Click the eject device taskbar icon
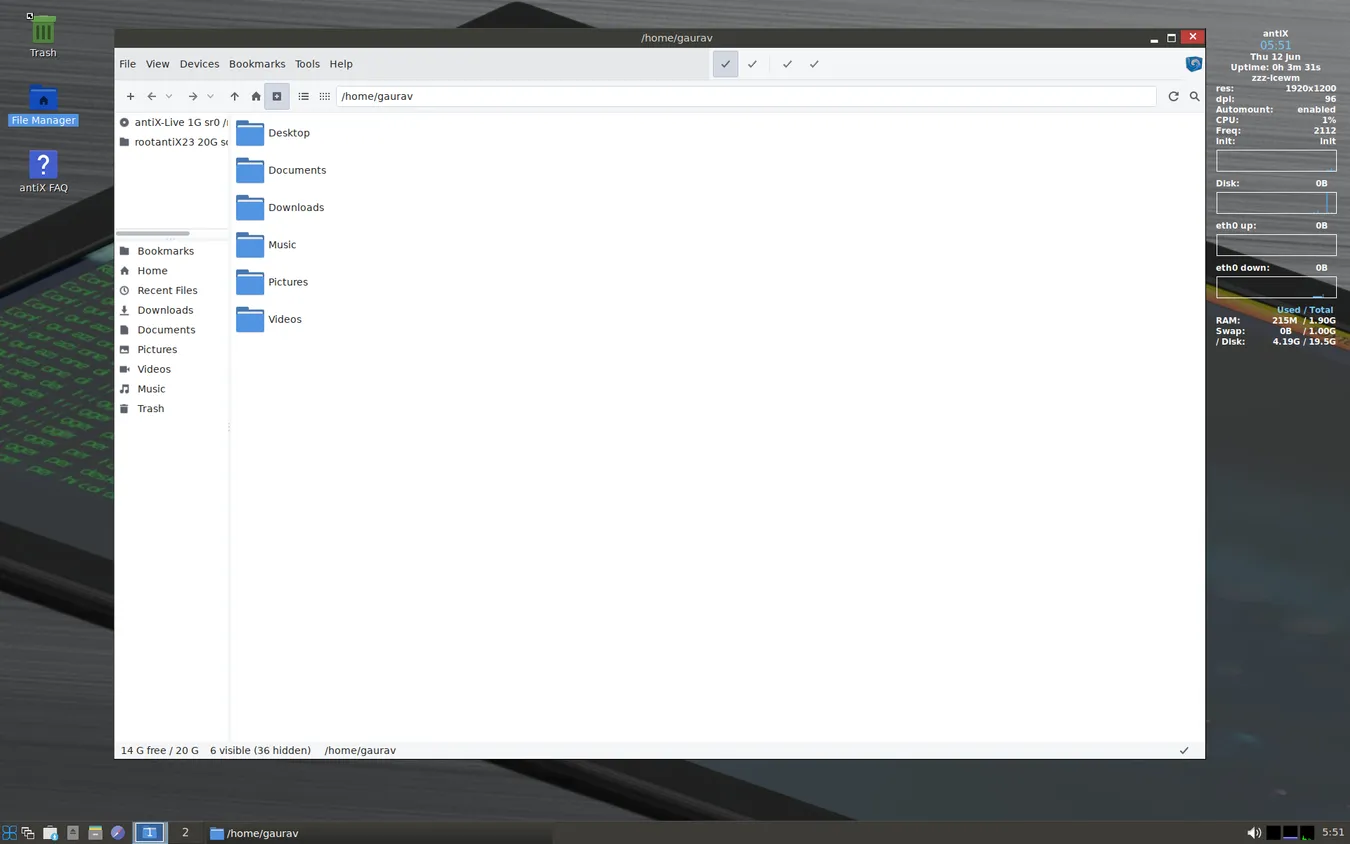 click(73, 832)
